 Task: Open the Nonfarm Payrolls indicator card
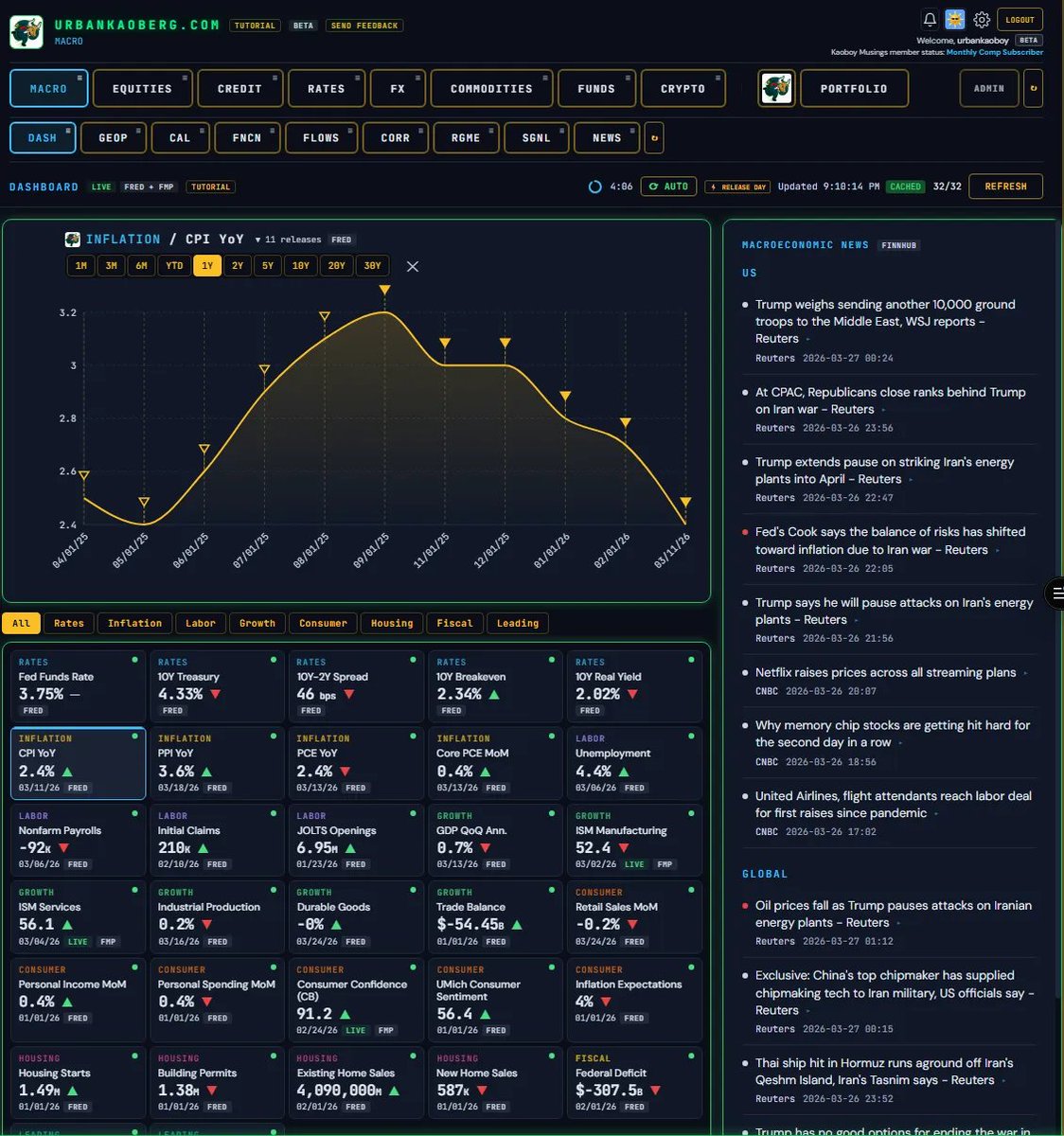tap(78, 840)
